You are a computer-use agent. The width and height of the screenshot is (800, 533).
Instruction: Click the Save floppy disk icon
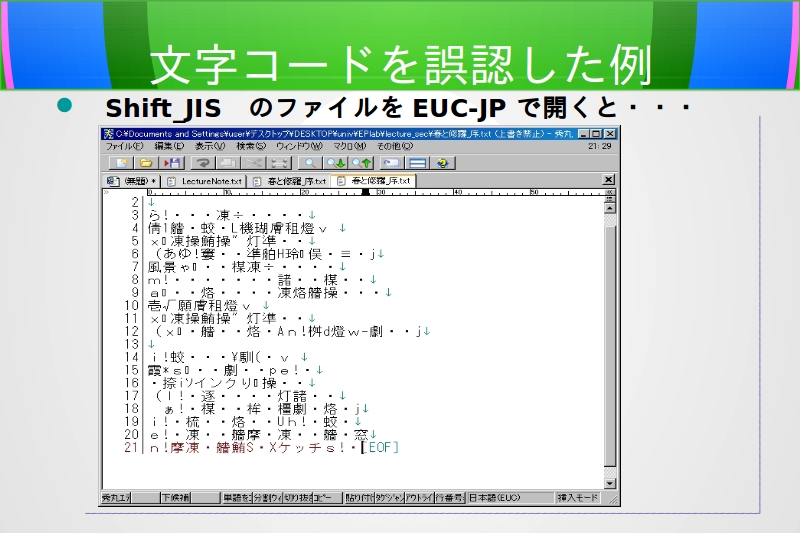(x=172, y=162)
